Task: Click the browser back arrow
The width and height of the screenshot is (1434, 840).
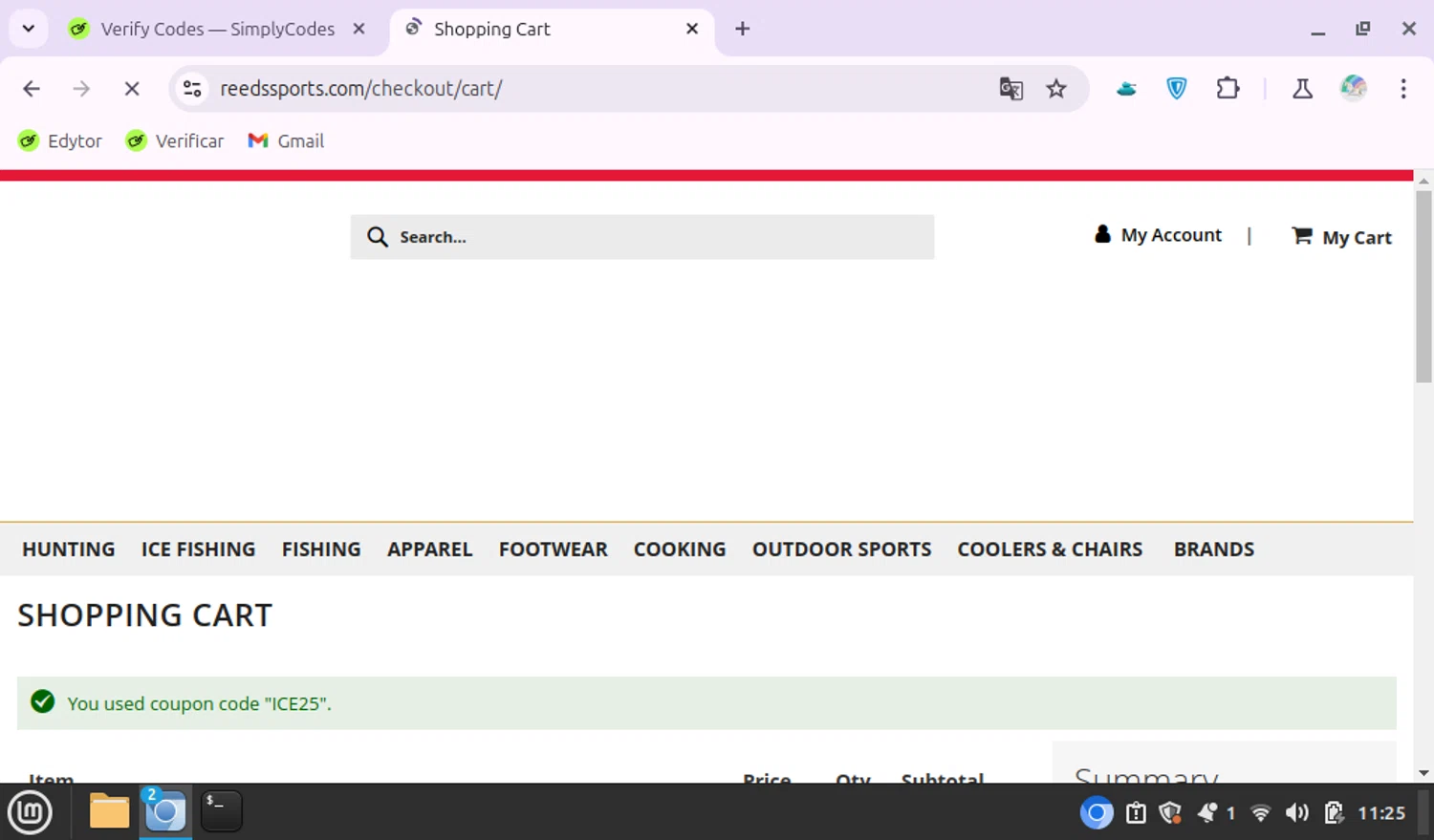Action: point(32,89)
